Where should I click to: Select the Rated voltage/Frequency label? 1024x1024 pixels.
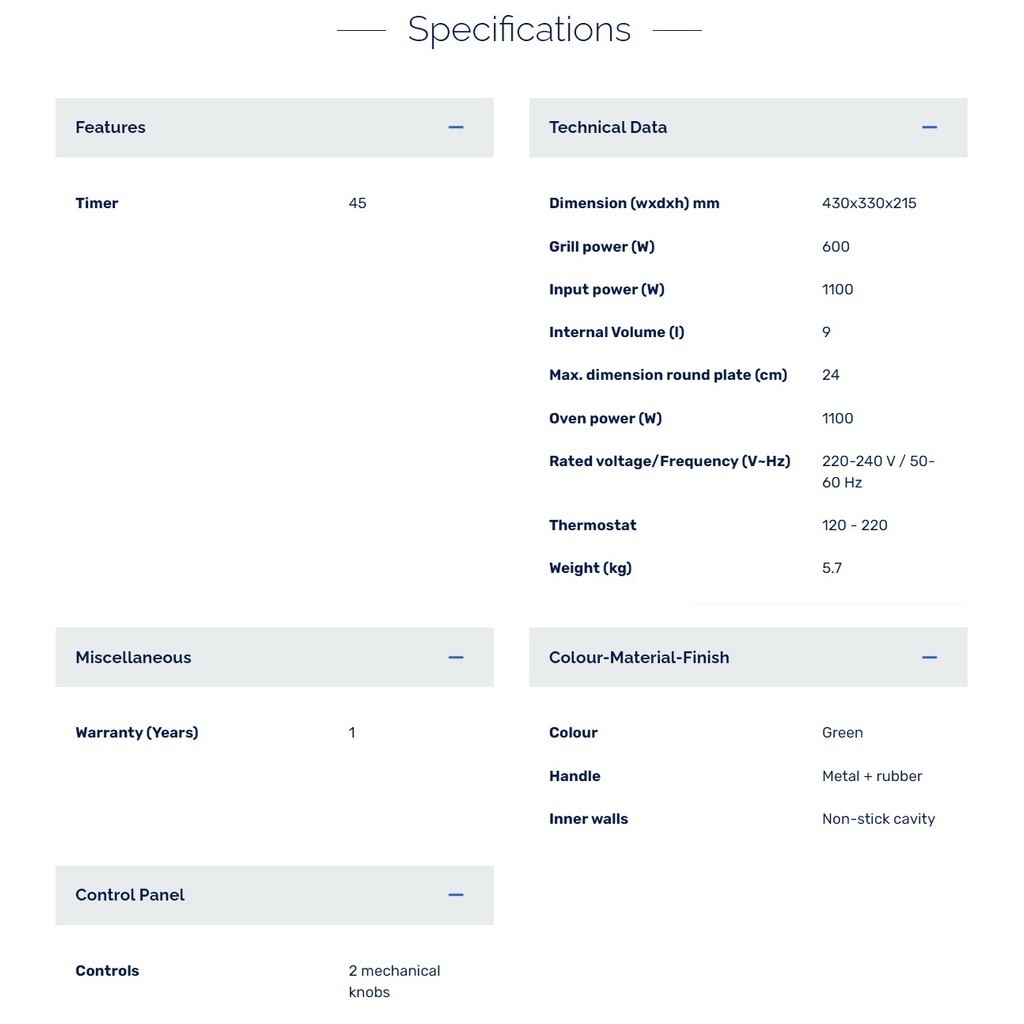click(669, 461)
